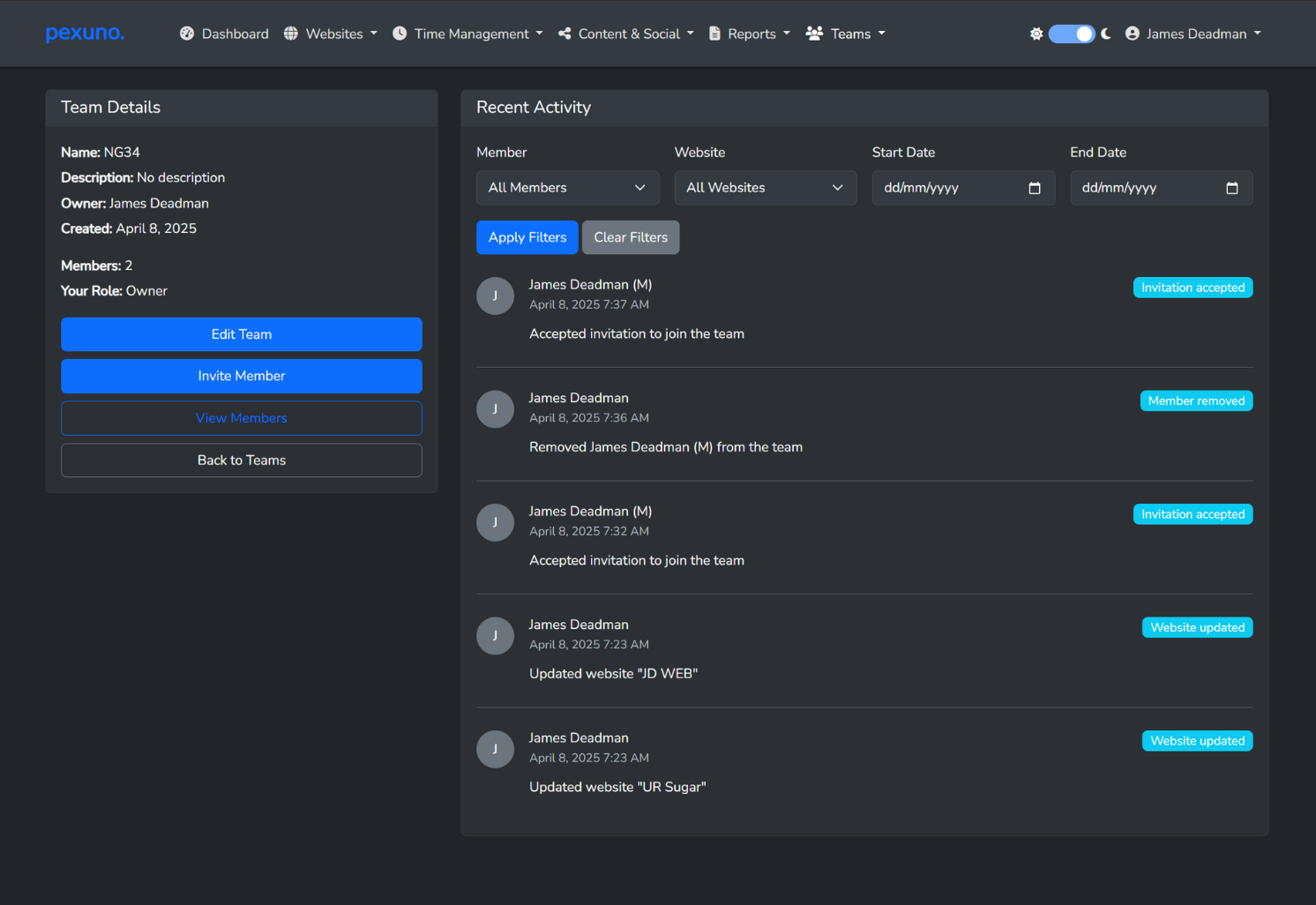Click the Clear Filters button

(x=631, y=237)
